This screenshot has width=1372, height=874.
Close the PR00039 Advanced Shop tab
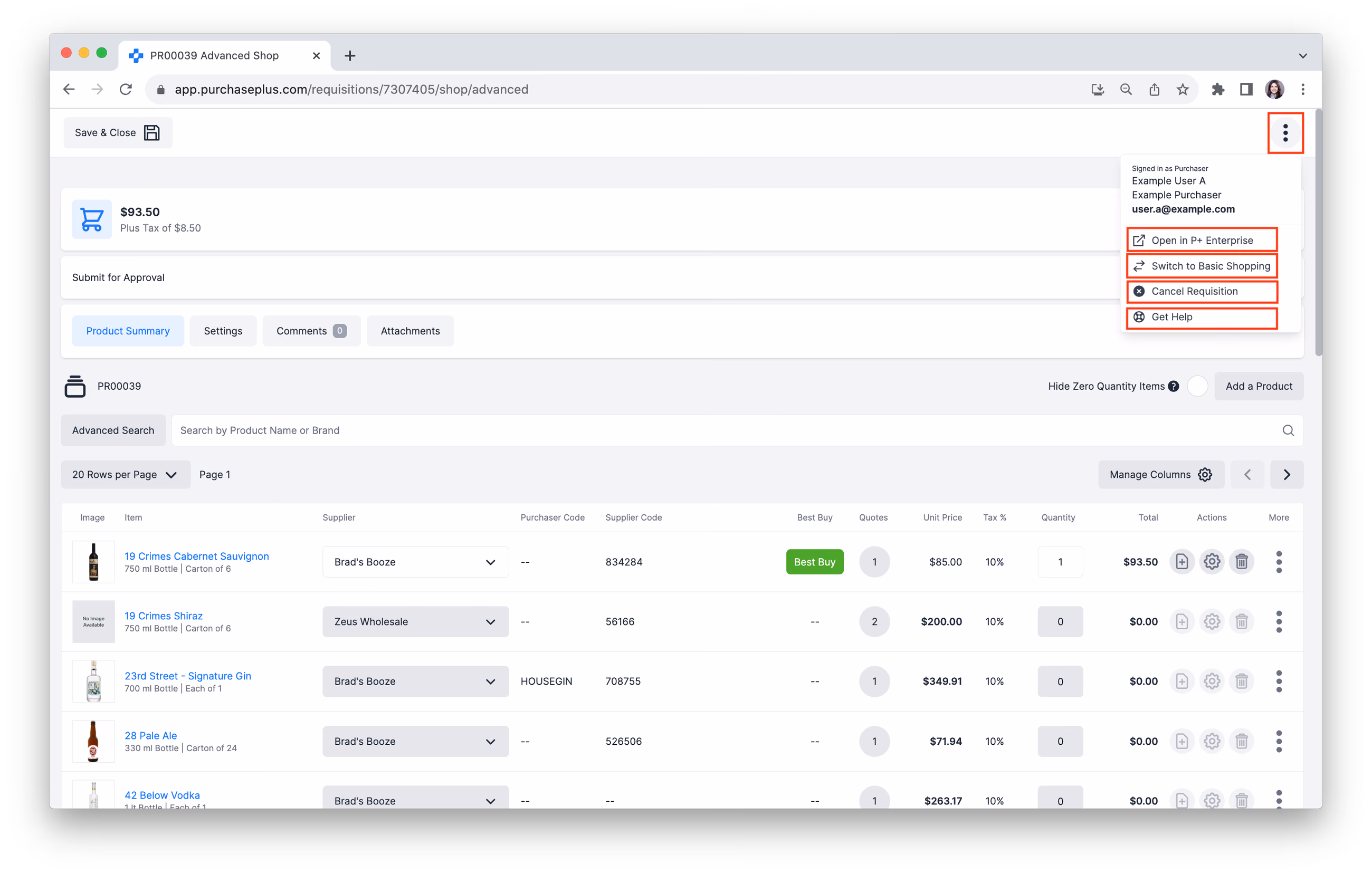(316, 56)
